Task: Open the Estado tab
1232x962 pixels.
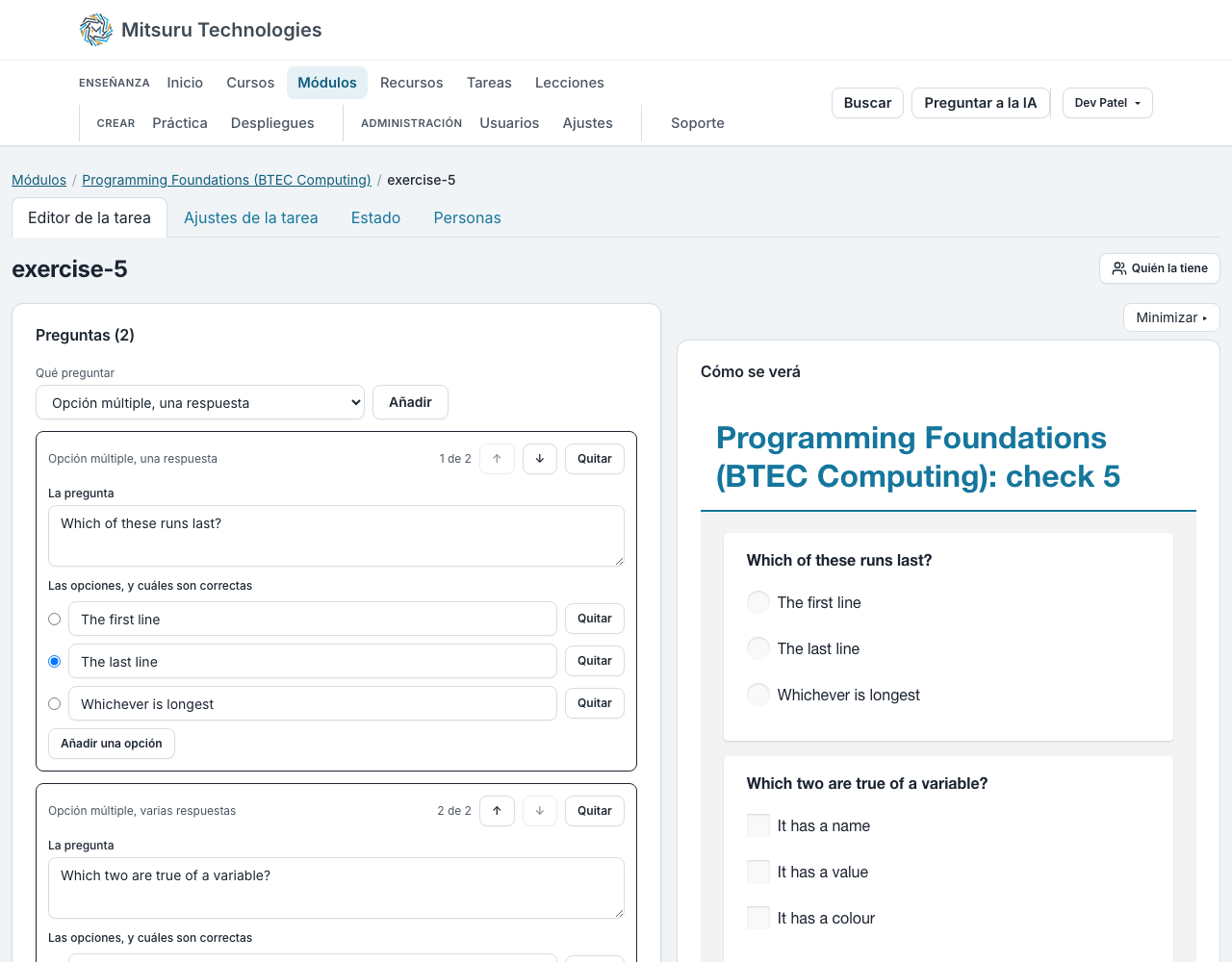Action: [x=375, y=217]
